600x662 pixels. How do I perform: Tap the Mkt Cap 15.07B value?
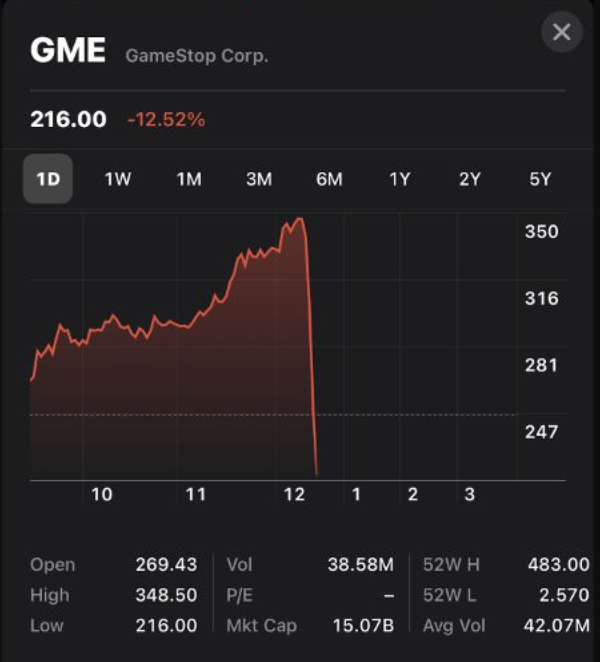tap(363, 626)
